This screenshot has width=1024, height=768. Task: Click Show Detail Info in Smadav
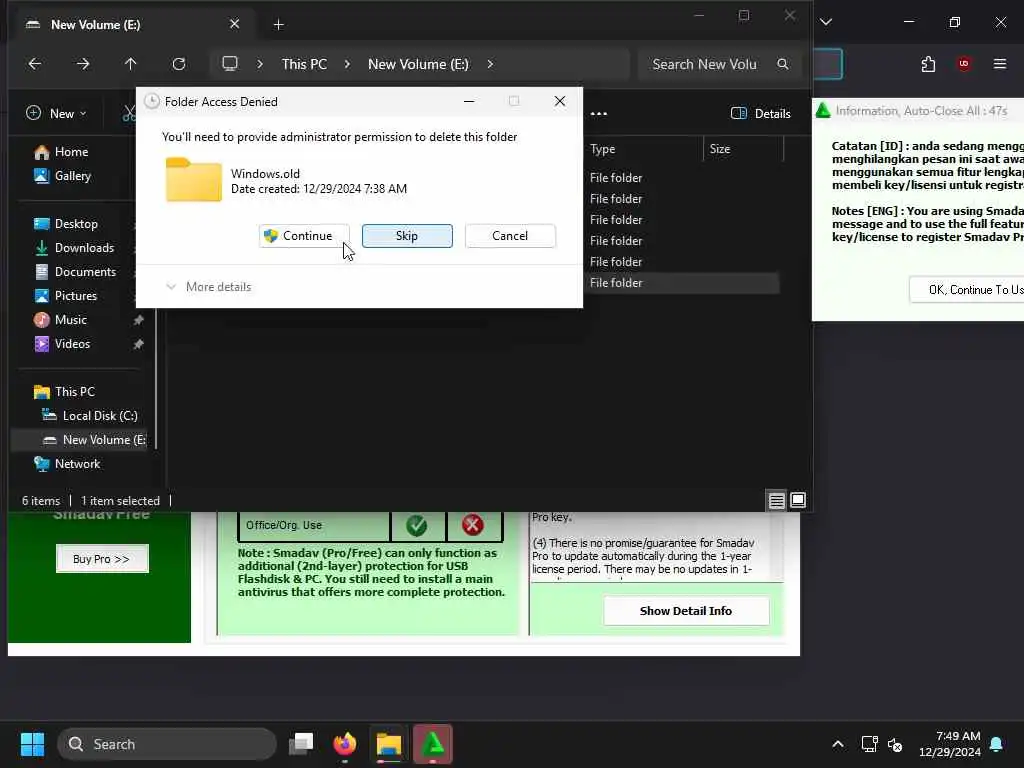point(686,611)
